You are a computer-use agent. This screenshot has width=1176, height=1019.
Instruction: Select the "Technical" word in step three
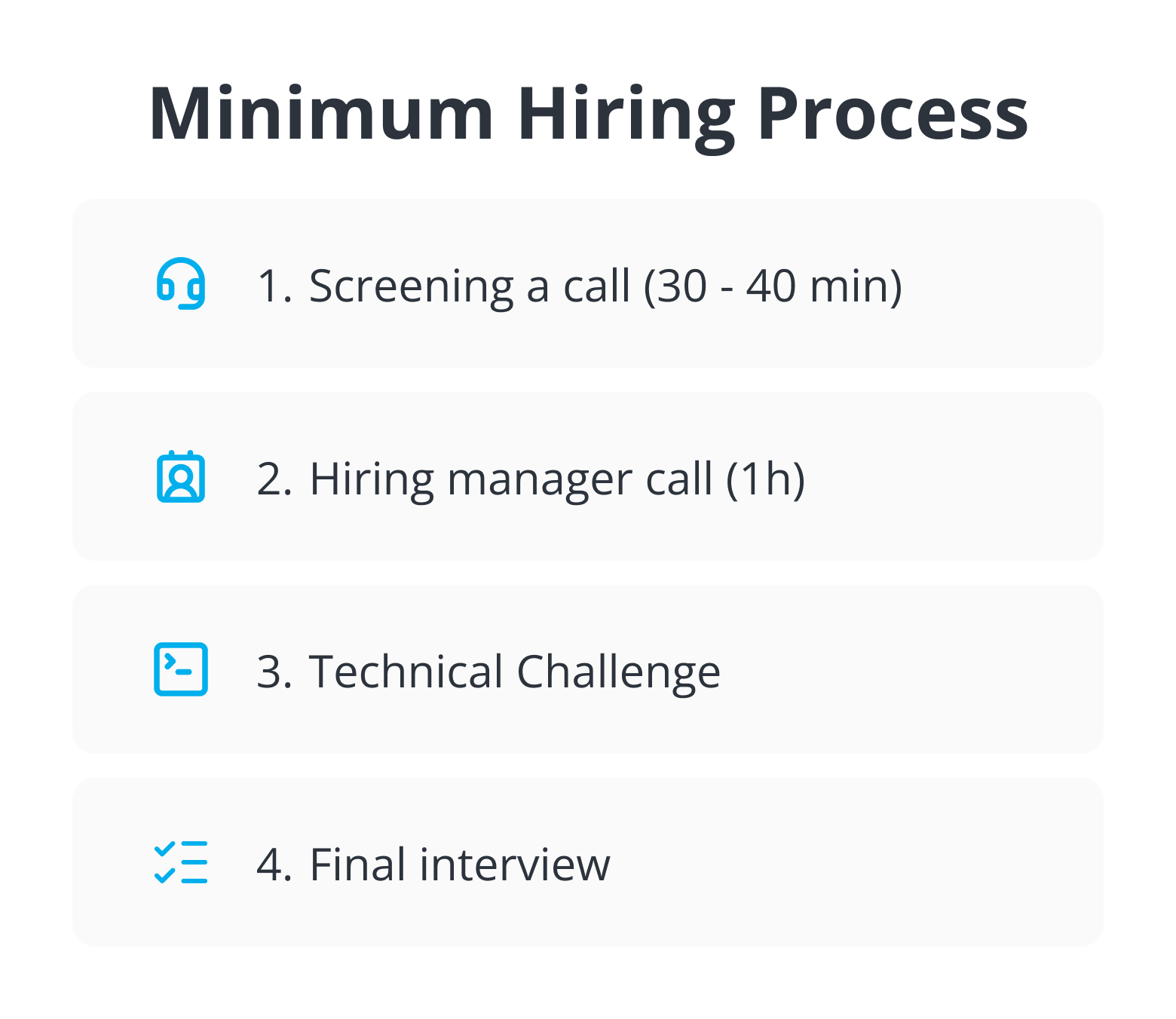[406, 672]
